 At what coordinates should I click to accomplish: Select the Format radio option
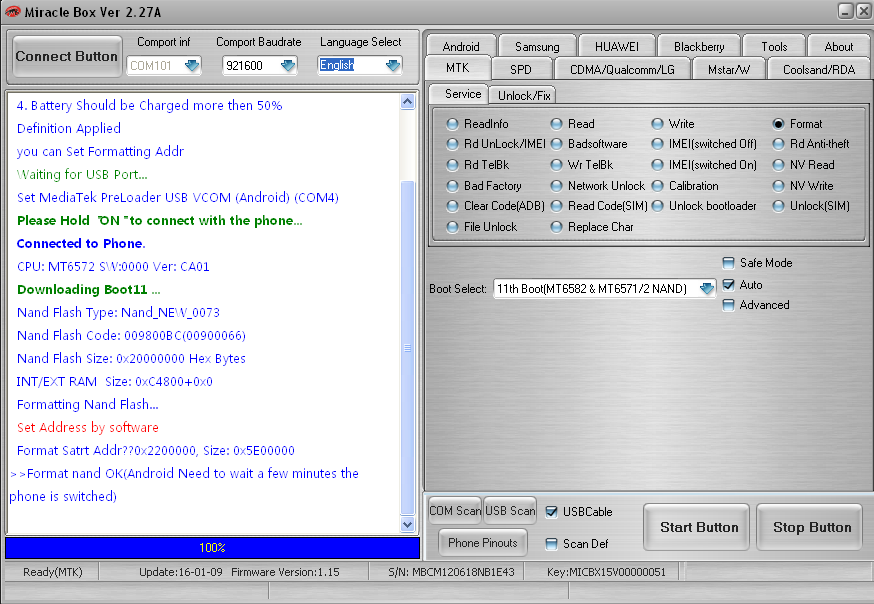pos(798,124)
